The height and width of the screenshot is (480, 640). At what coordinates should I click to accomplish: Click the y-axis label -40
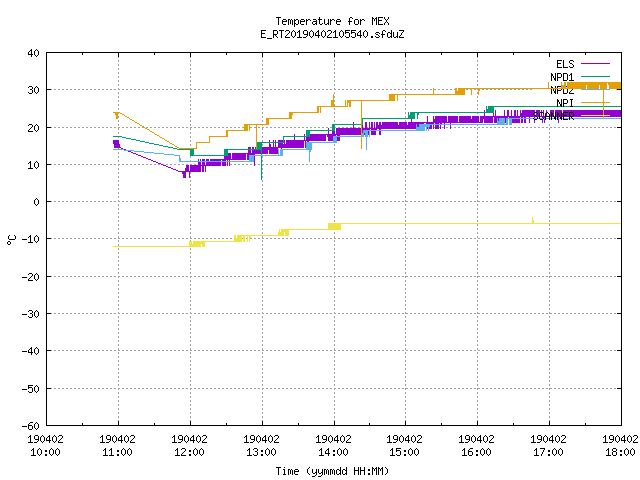point(31,351)
